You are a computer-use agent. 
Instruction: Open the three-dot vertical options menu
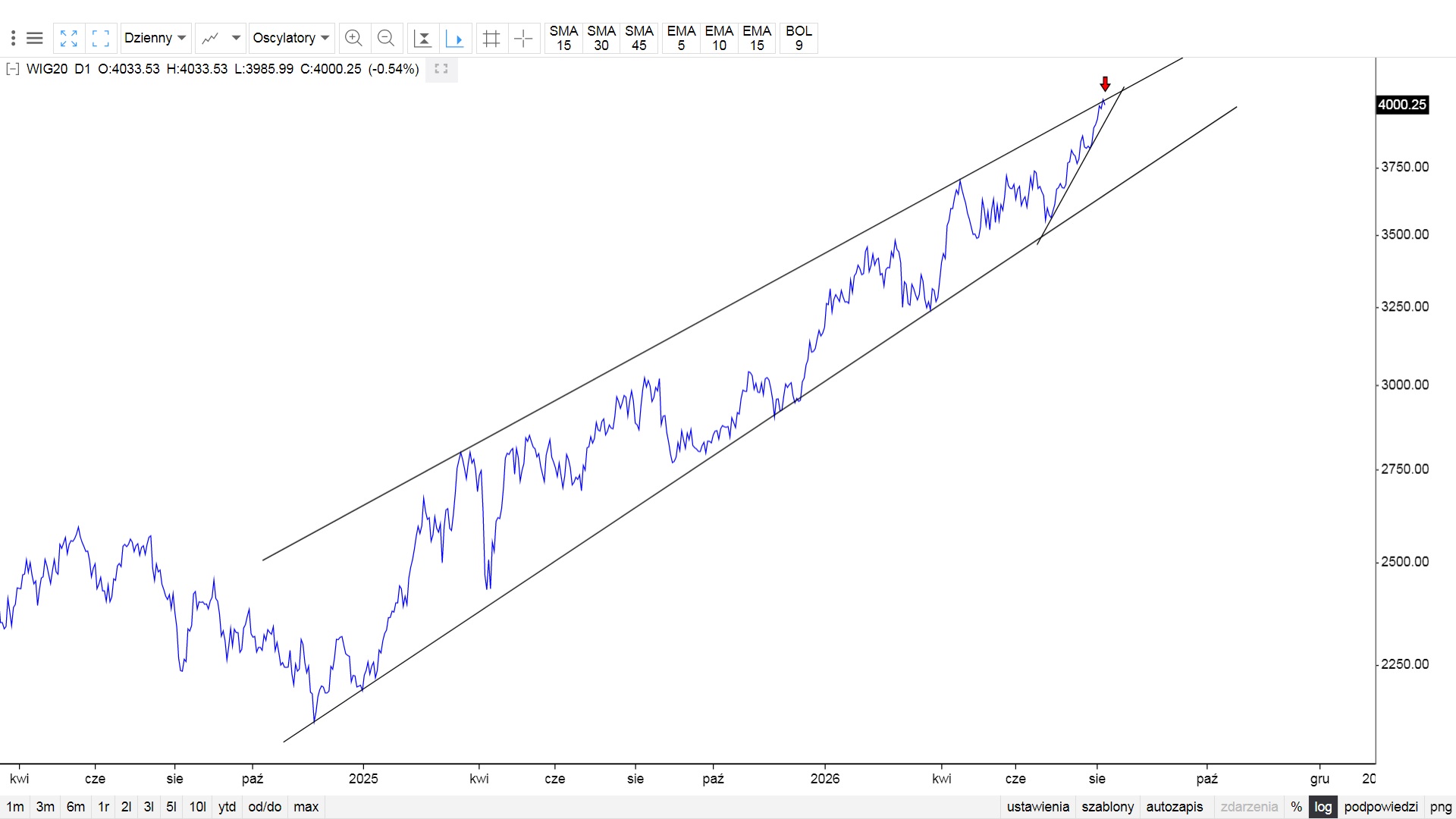coord(13,38)
